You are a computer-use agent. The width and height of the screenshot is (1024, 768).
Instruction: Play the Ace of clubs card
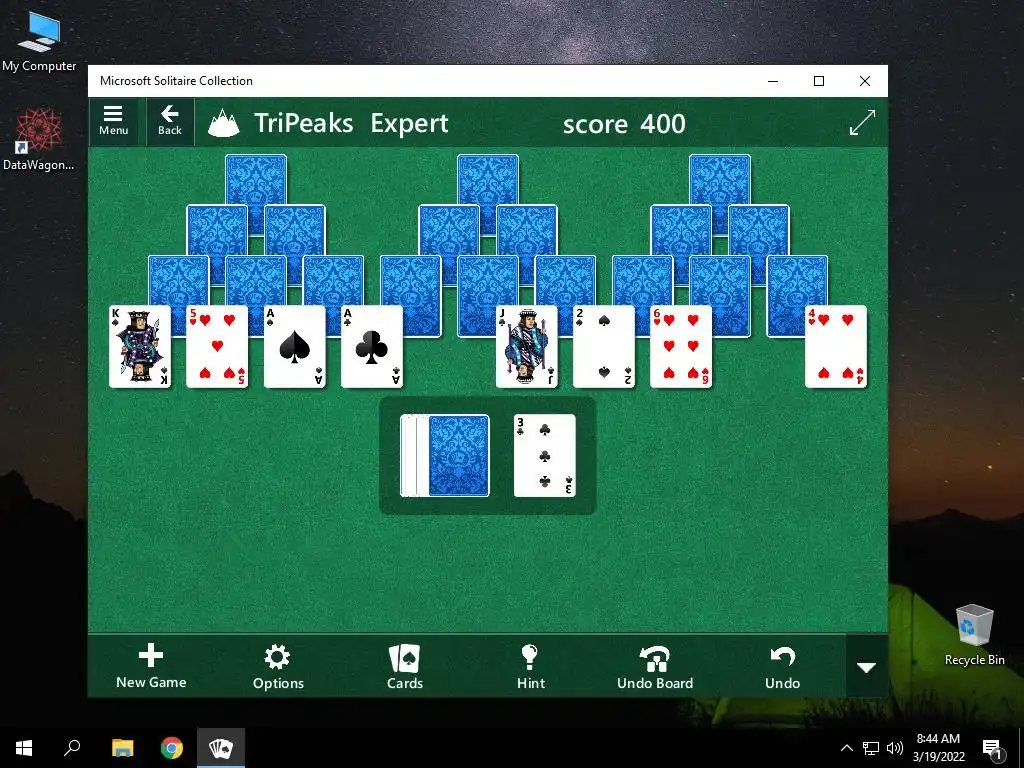point(372,347)
